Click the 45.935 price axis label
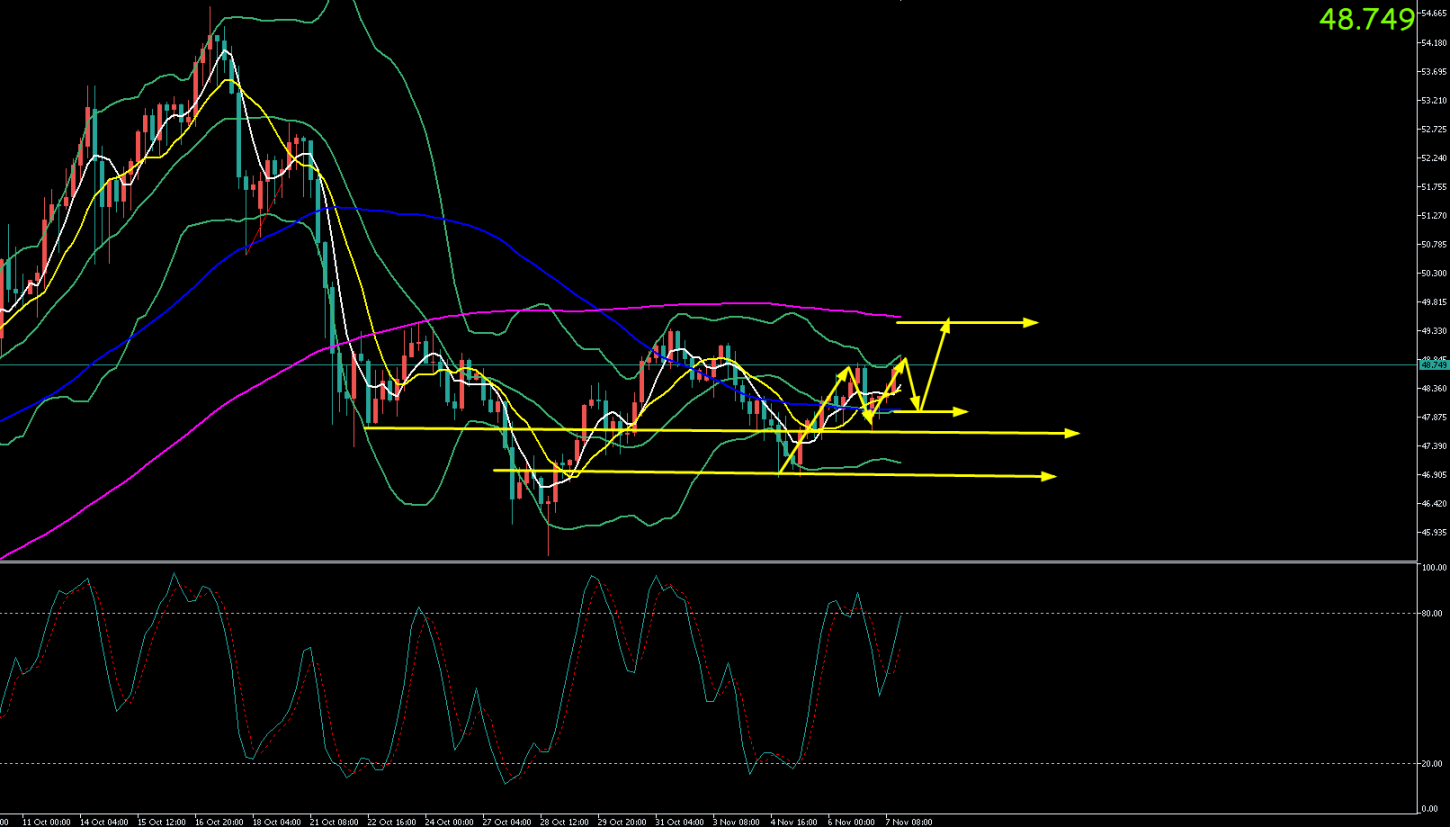This screenshot has width=1450, height=827. 1433,533
